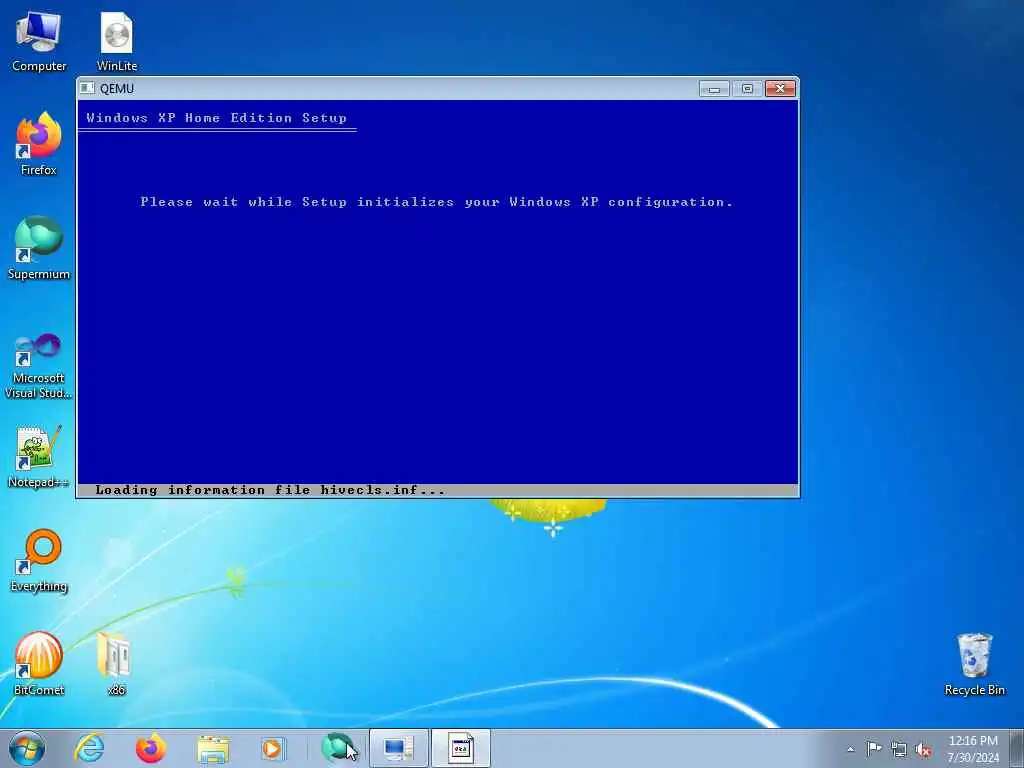Switch to the QEMU taskbar window button

tap(398, 748)
